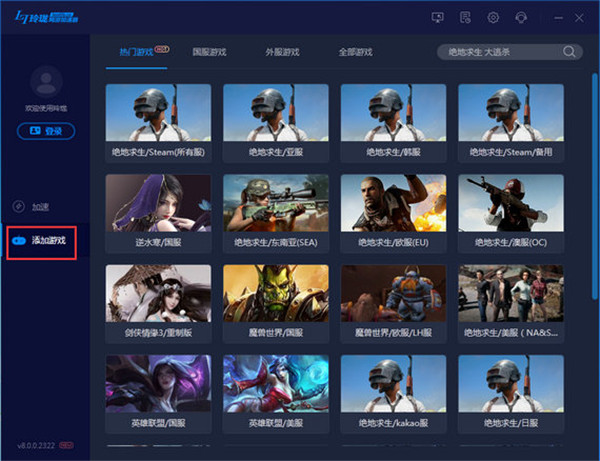The image size is (600, 461).
Task: Open 绝地求生/Steam(所有服) game card
Action: (158, 123)
